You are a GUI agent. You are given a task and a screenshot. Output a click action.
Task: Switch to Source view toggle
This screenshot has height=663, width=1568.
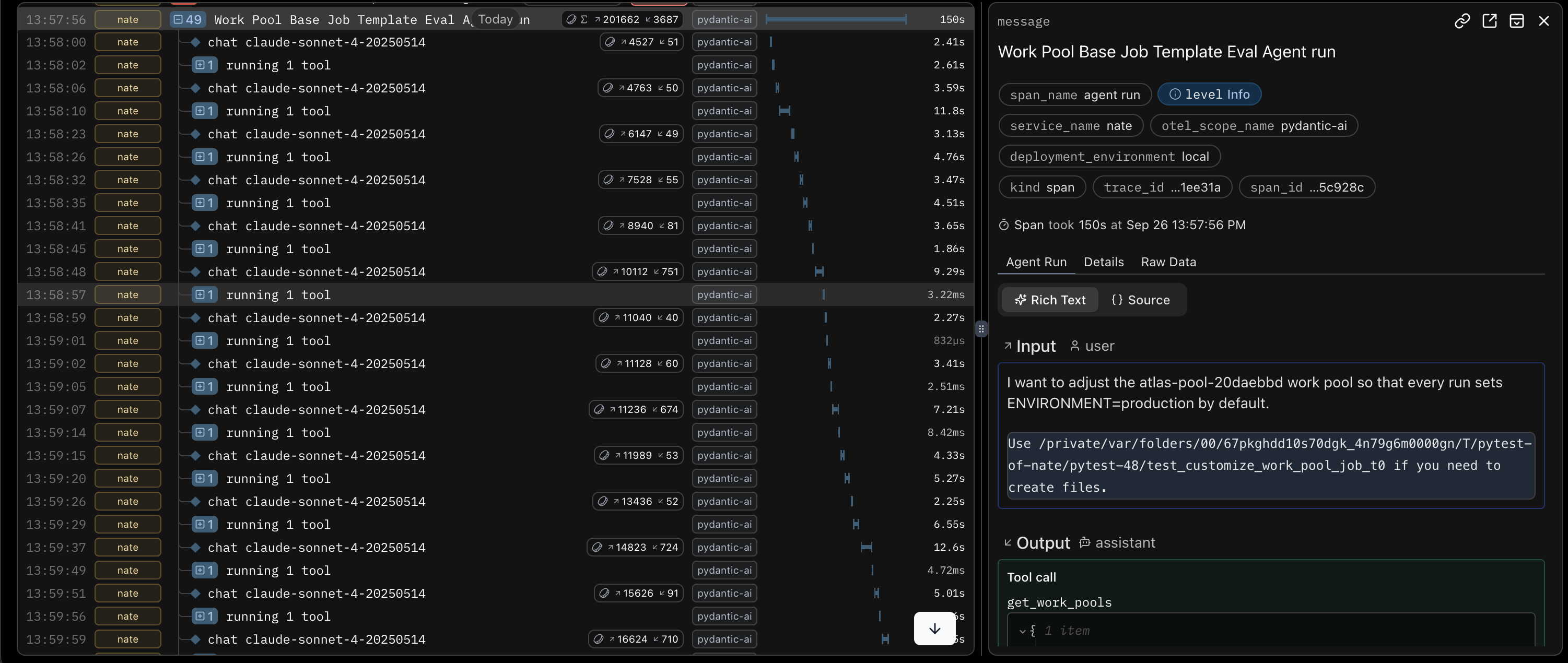pos(1141,300)
